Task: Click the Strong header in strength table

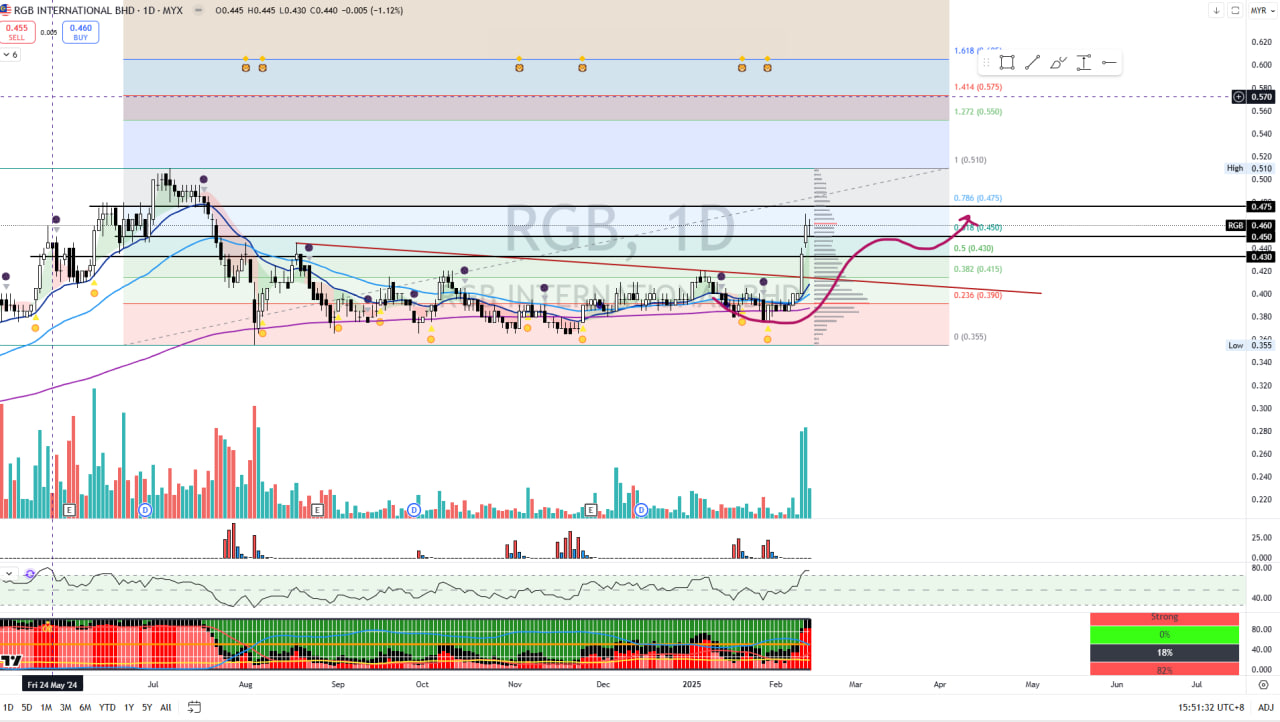Action: pos(1164,618)
